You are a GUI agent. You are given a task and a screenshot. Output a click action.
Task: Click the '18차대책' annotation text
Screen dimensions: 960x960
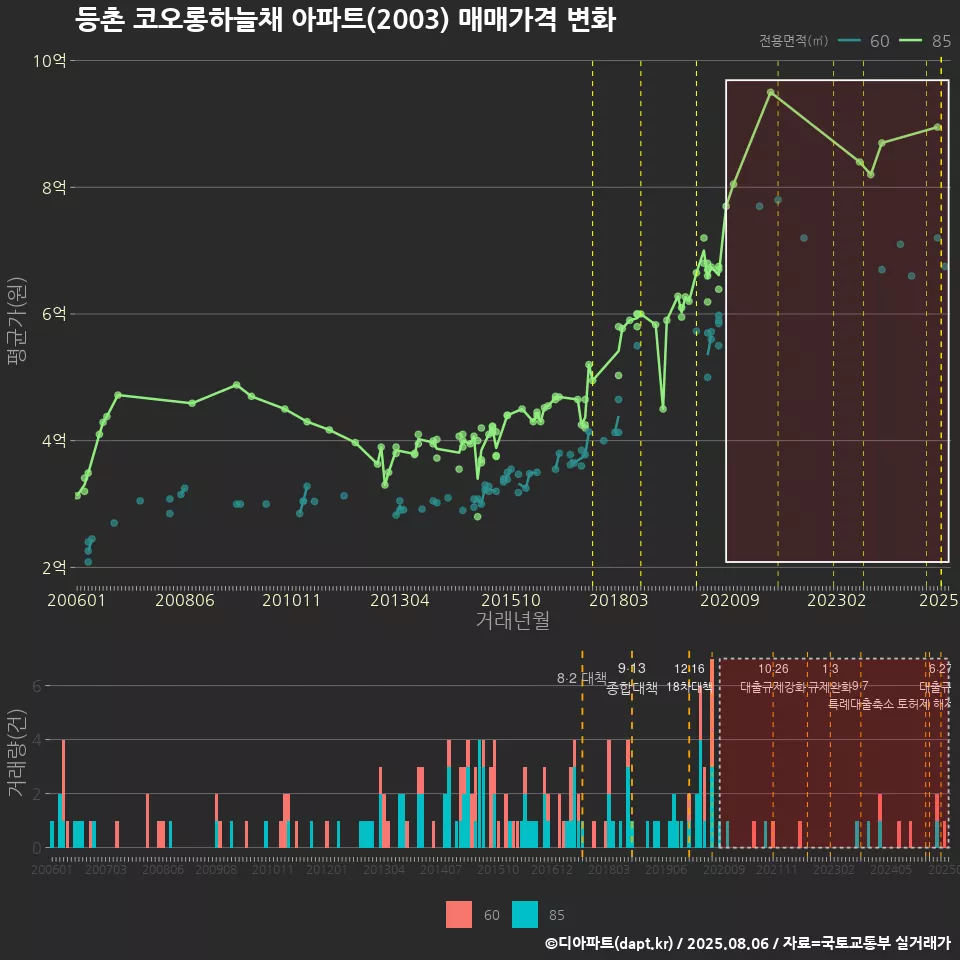pos(689,687)
